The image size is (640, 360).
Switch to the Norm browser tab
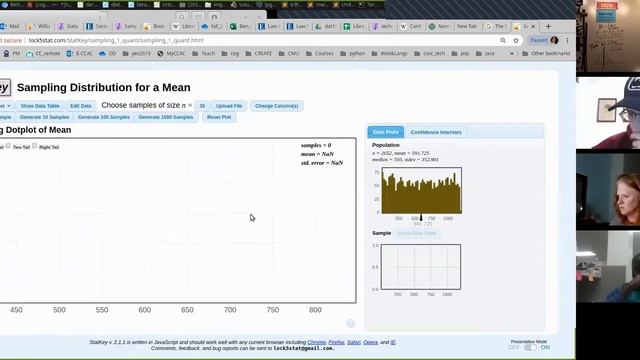click(x=439, y=26)
